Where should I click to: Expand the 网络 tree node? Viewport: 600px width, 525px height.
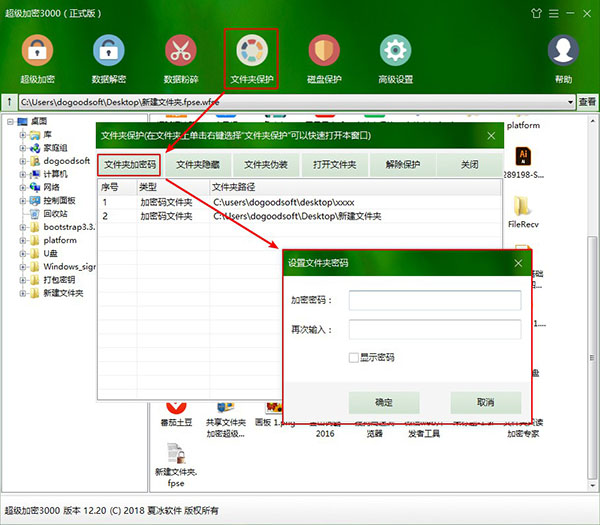(23, 188)
